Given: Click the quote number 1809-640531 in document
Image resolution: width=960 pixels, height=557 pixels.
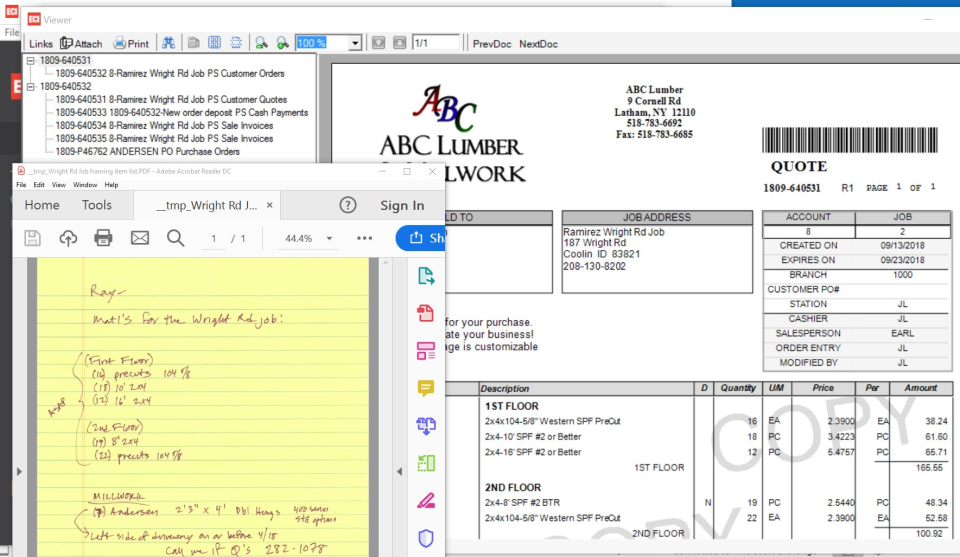Looking at the screenshot, I should 791,188.
